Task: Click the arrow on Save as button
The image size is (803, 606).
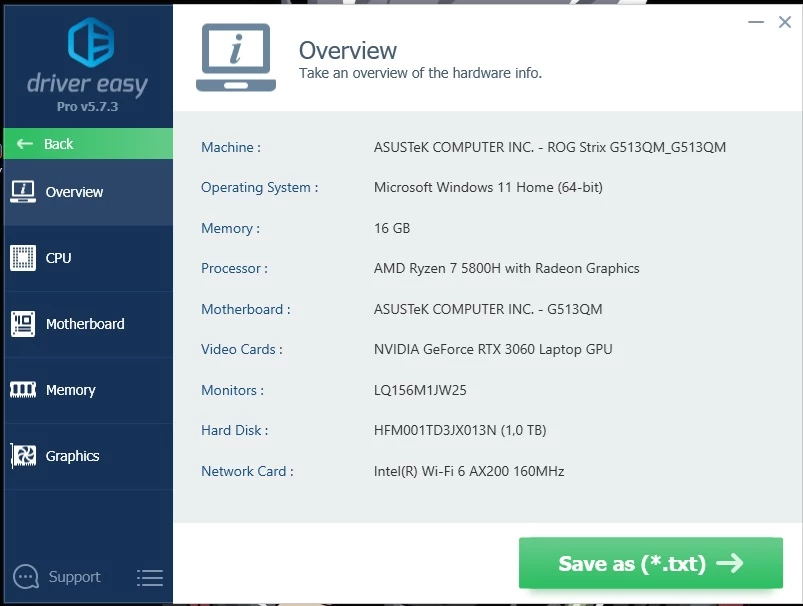Action: pos(730,563)
